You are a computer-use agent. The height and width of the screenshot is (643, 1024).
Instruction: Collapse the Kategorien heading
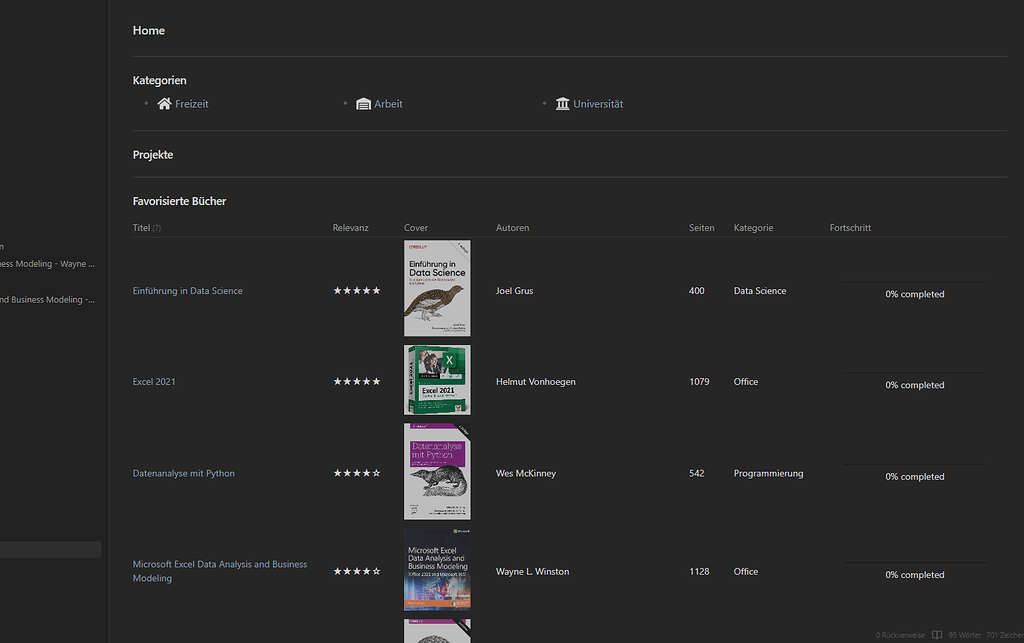pos(159,80)
